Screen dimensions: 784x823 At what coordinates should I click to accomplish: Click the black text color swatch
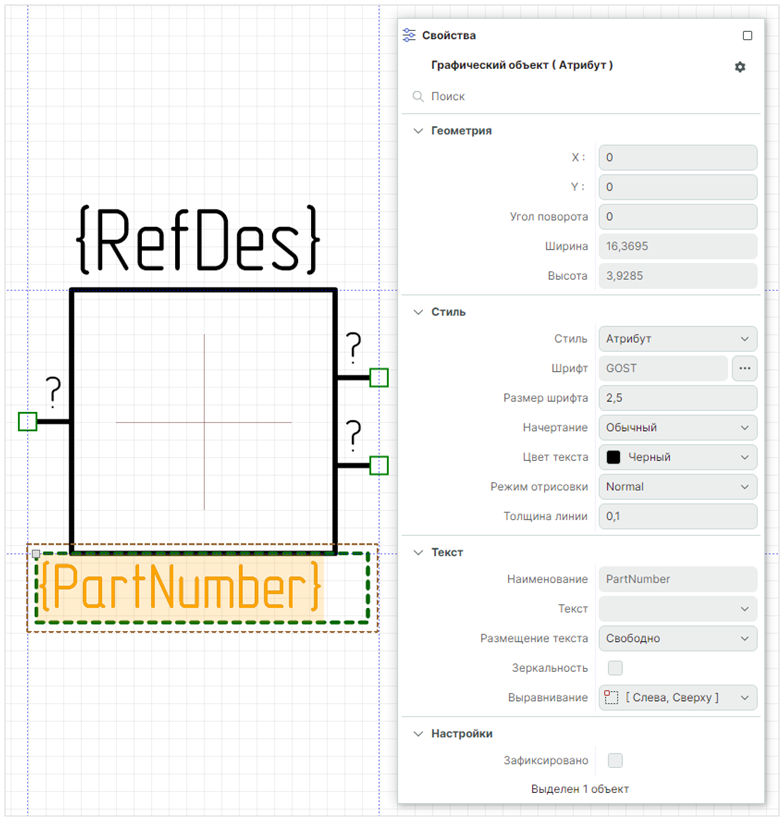pos(614,457)
